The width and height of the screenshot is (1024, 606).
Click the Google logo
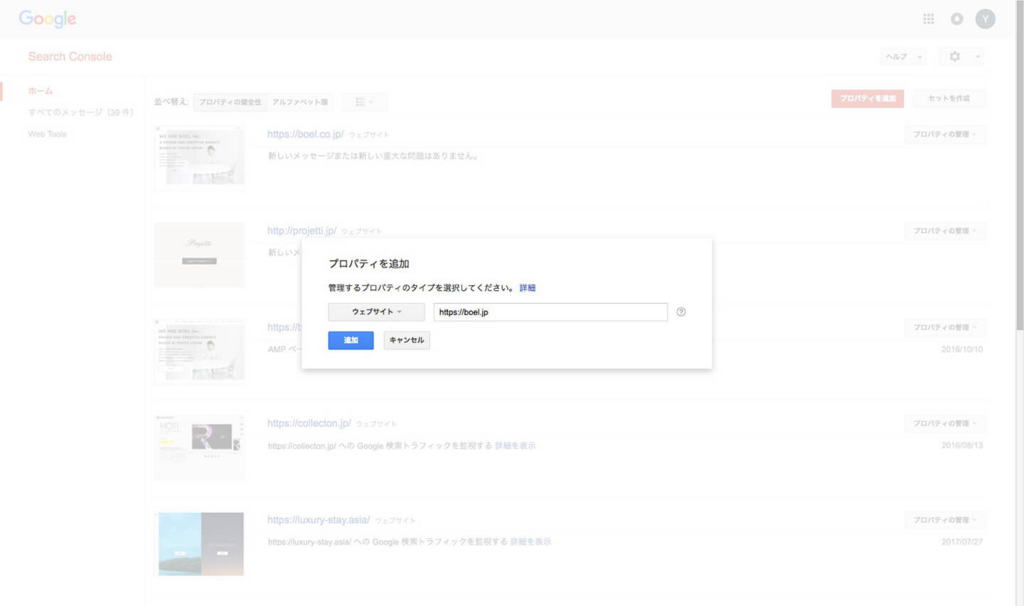click(x=48, y=19)
